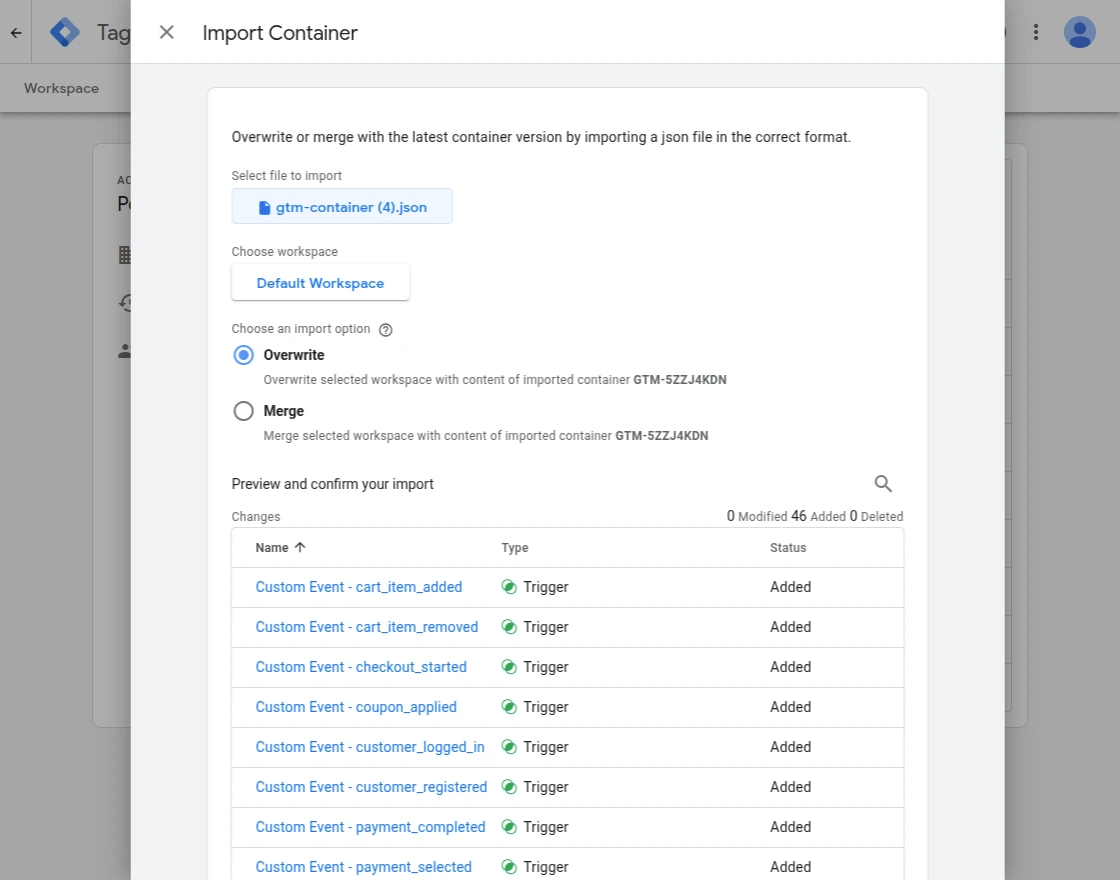Open Custom Event - coupon_applied link
The width and height of the screenshot is (1120, 880).
point(356,707)
